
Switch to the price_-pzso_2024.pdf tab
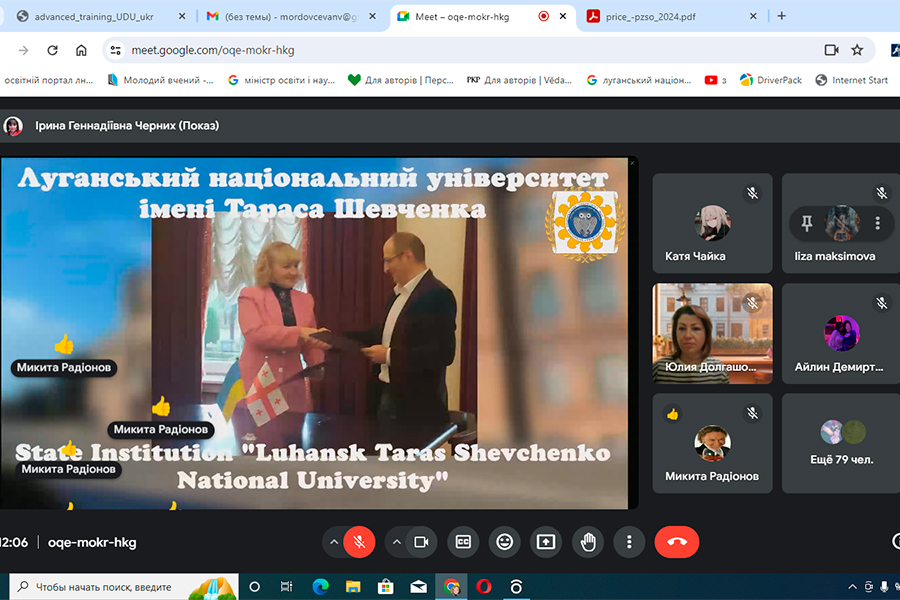point(666,16)
